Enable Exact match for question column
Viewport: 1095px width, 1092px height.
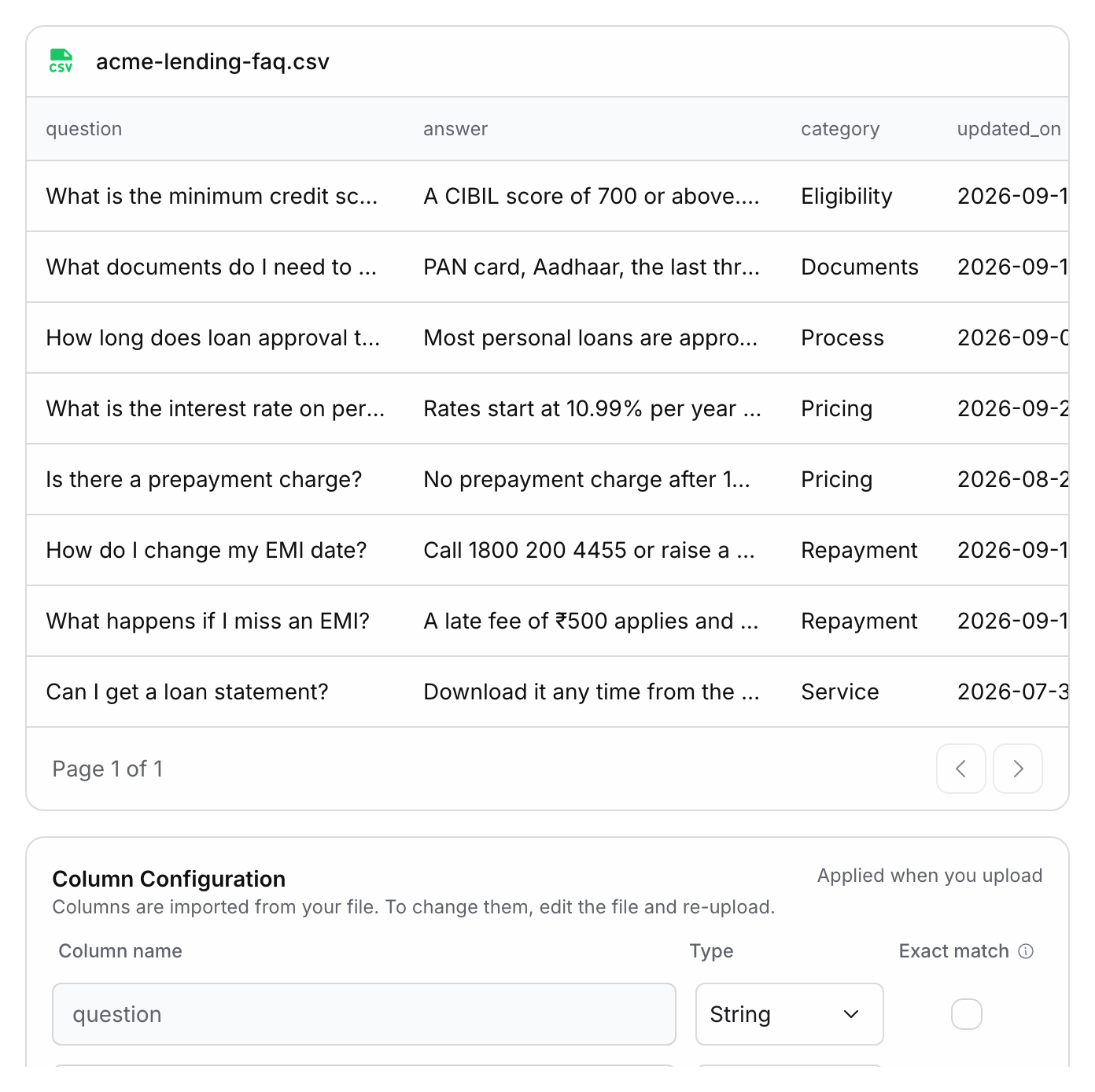pyautogui.click(x=967, y=1014)
